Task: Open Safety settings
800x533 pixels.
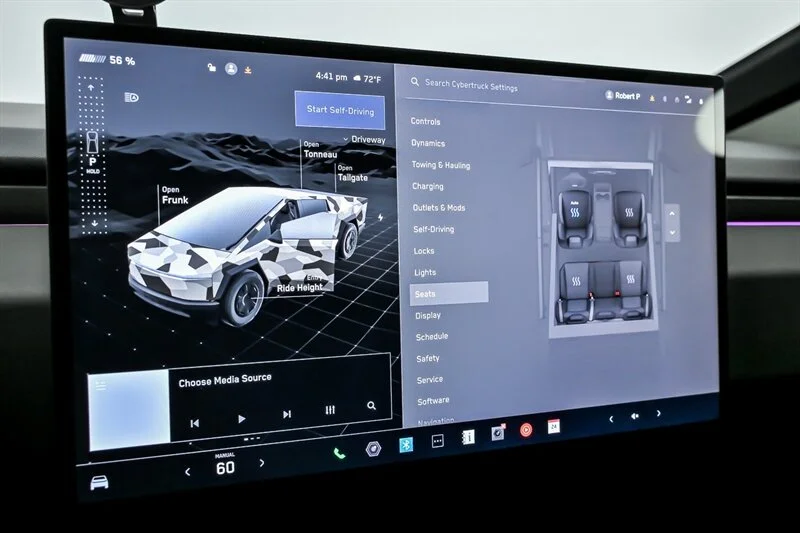Action: pos(428,358)
